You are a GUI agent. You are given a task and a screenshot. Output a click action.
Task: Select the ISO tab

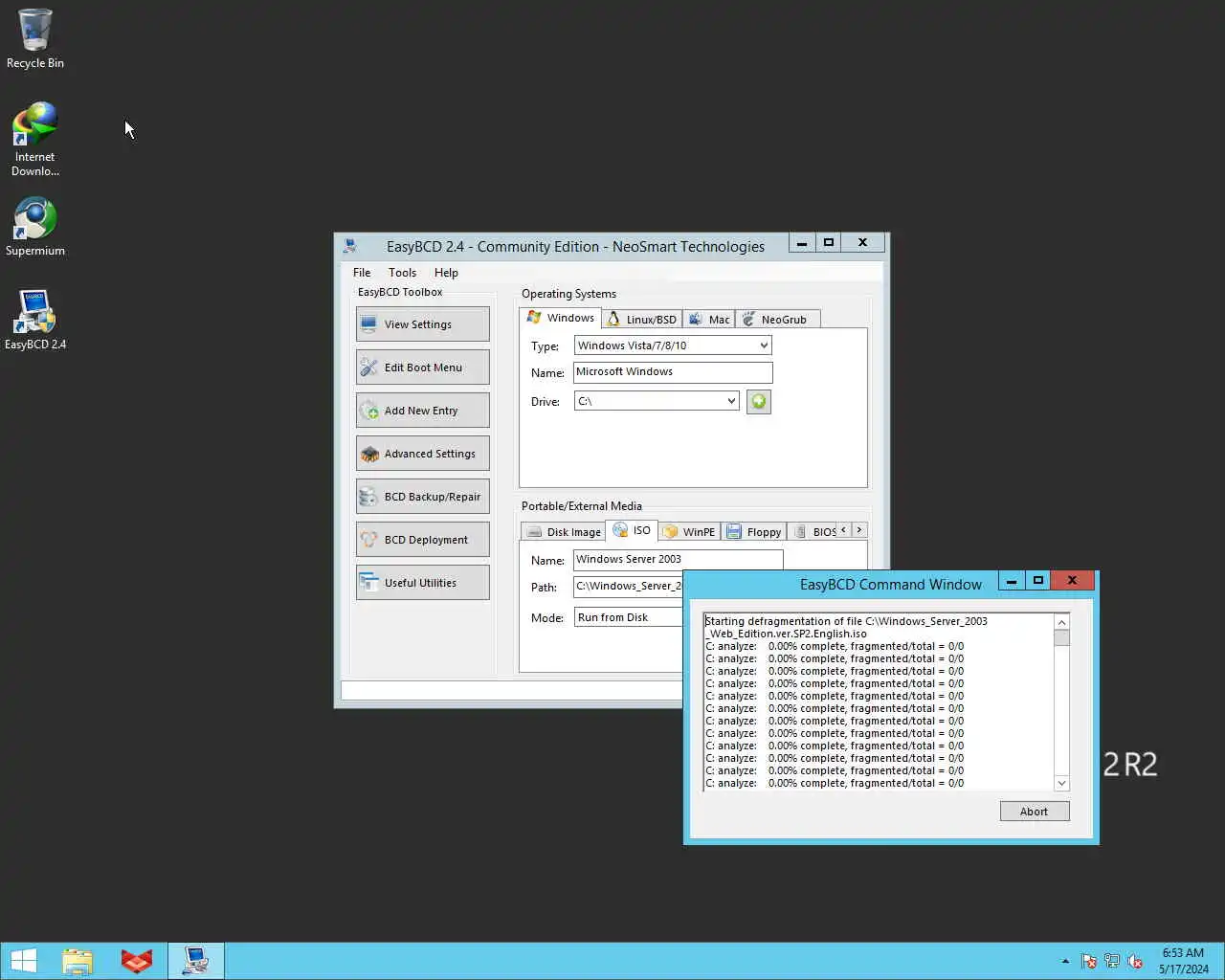pos(632,530)
